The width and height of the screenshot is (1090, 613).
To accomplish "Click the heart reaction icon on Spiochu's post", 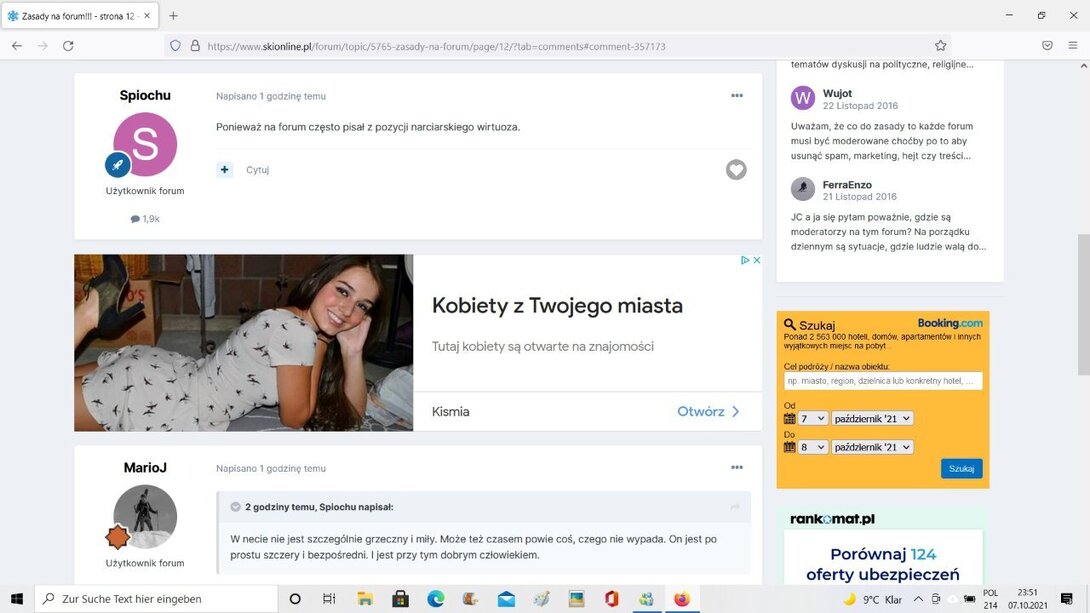I will click(x=736, y=170).
